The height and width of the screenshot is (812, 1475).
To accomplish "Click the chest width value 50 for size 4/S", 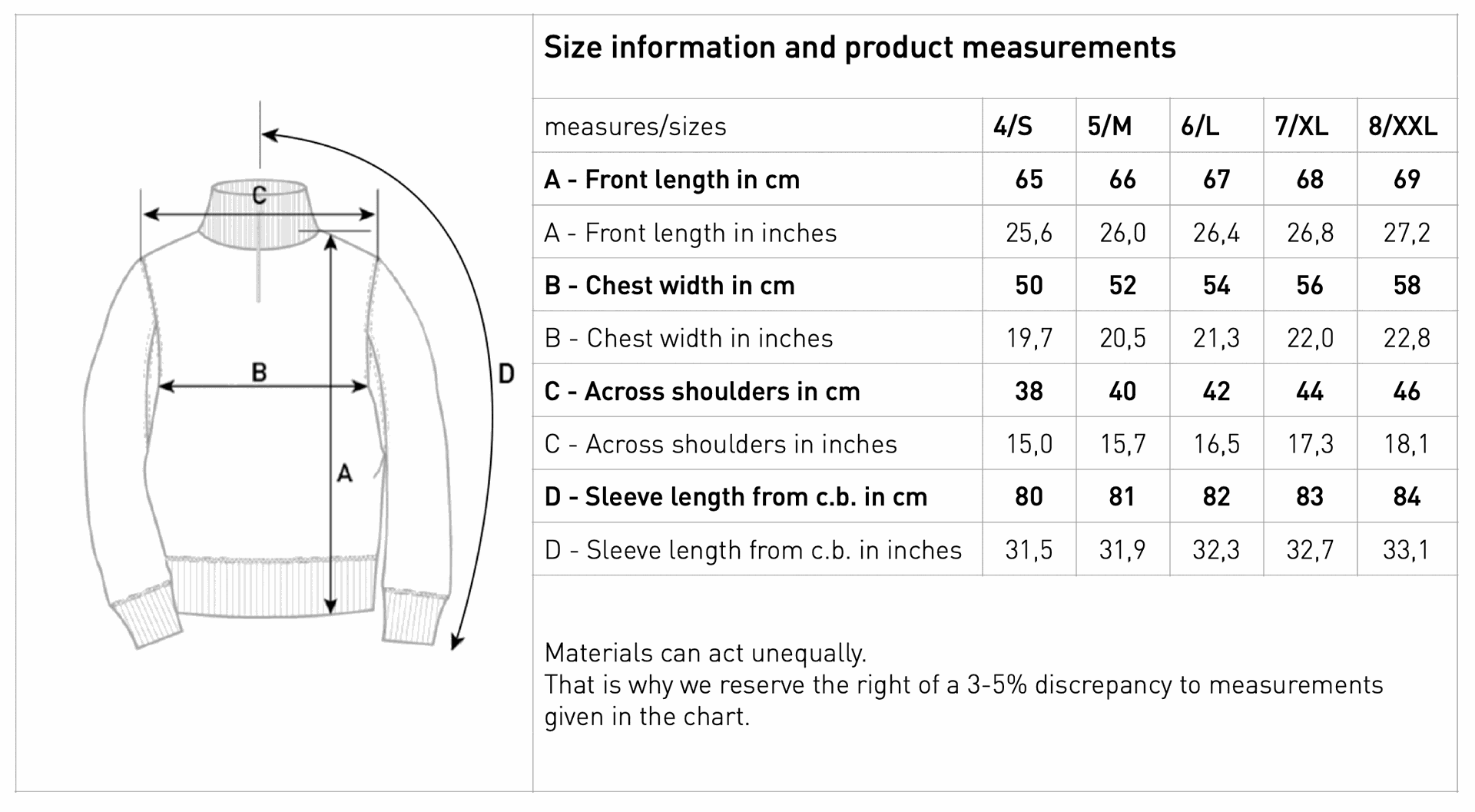I will [1029, 286].
